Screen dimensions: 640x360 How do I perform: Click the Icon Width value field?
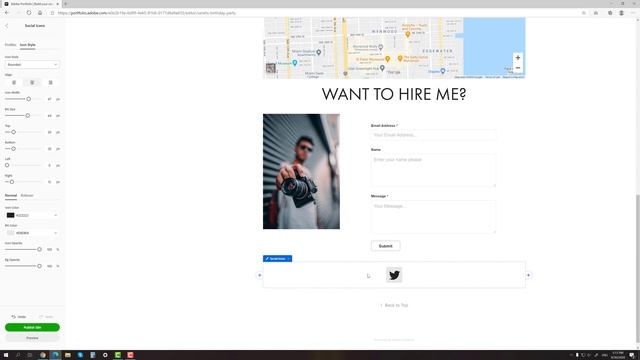[49, 99]
